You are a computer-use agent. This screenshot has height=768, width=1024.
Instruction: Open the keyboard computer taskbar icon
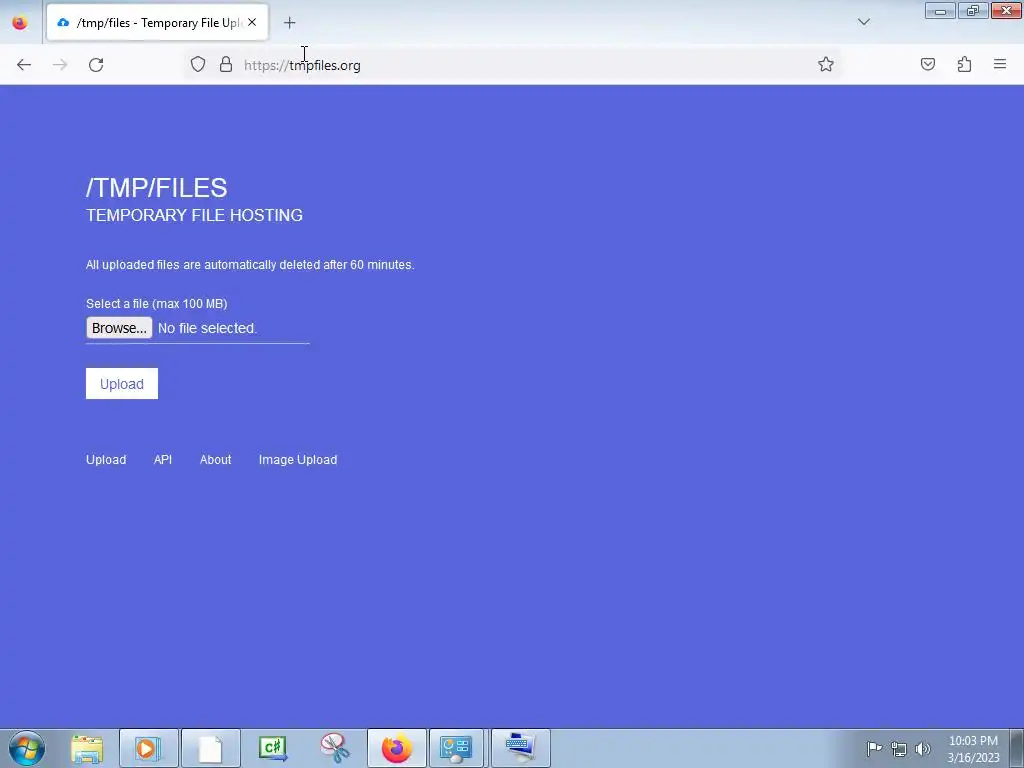point(520,748)
